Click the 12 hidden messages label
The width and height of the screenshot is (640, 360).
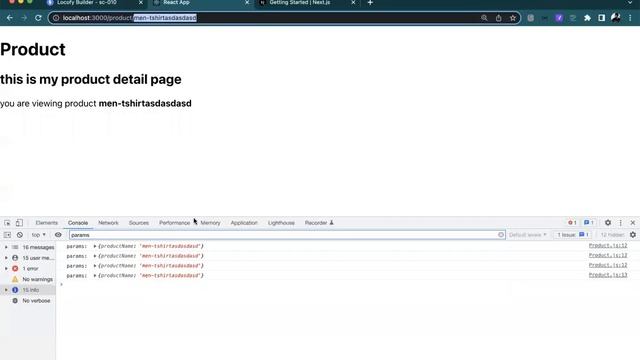point(612,235)
